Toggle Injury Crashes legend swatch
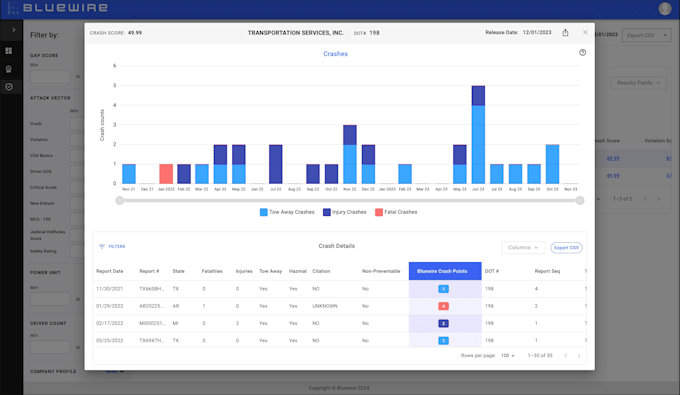Image resolution: width=680 pixels, height=395 pixels. coord(327,212)
